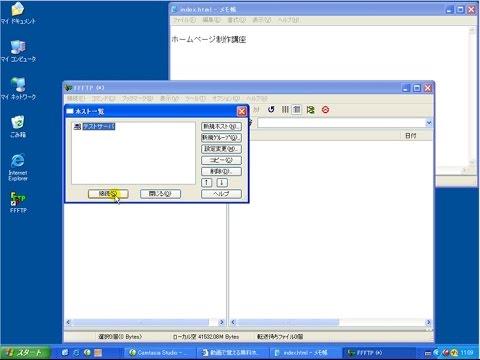480x360 pixels.
Task: Open ブックマーク menu in FFFTP
Action: (137, 99)
